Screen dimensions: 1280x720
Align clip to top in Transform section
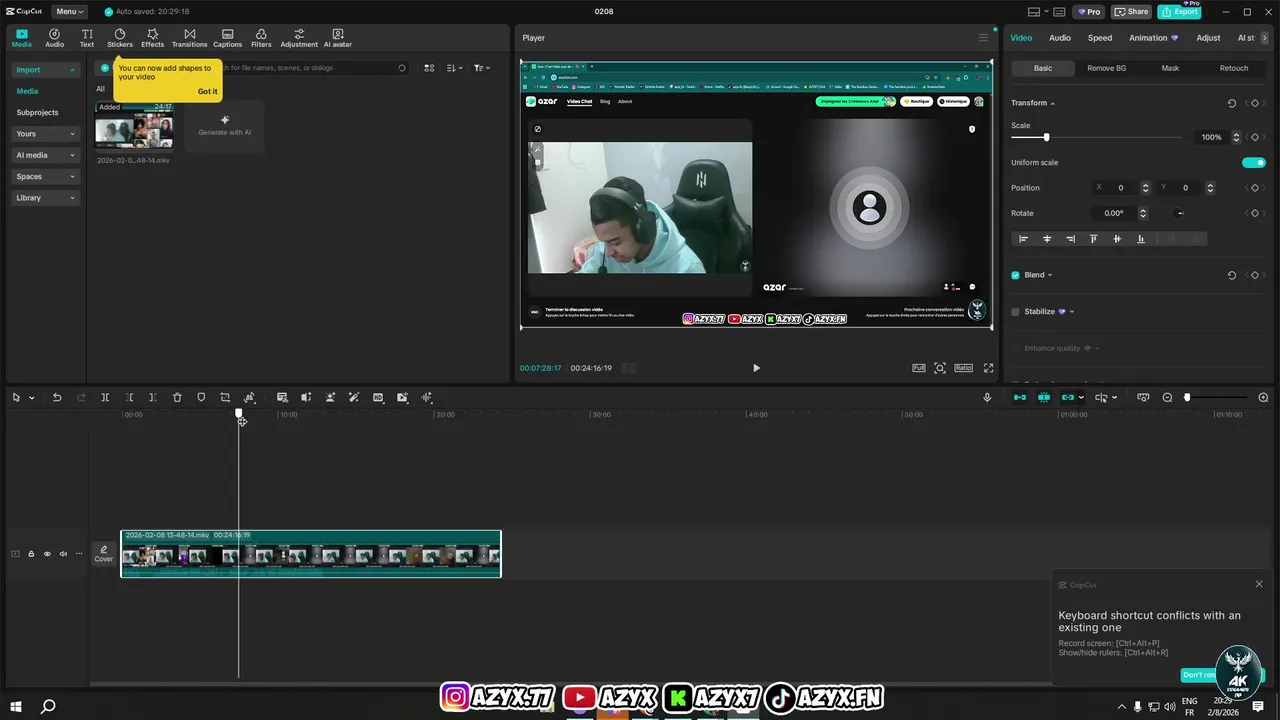coord(1093,239)
